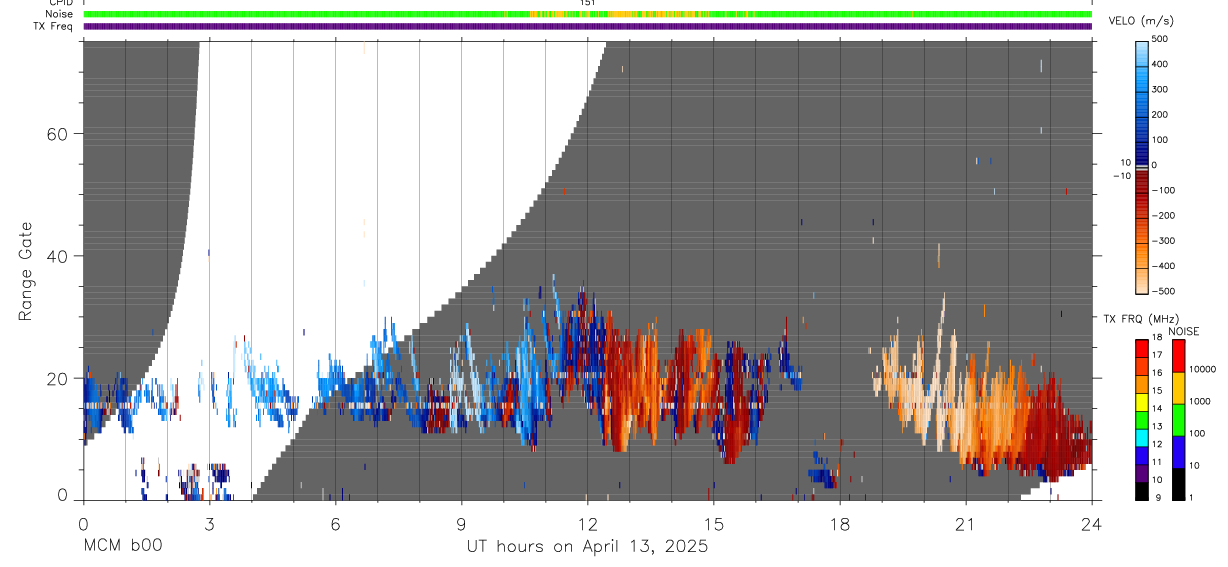The height and width of the screenshot is (567, 1228).
Task: Select the cyan 12–13 MHz frequency swatch
Action: coord(1142,438)
